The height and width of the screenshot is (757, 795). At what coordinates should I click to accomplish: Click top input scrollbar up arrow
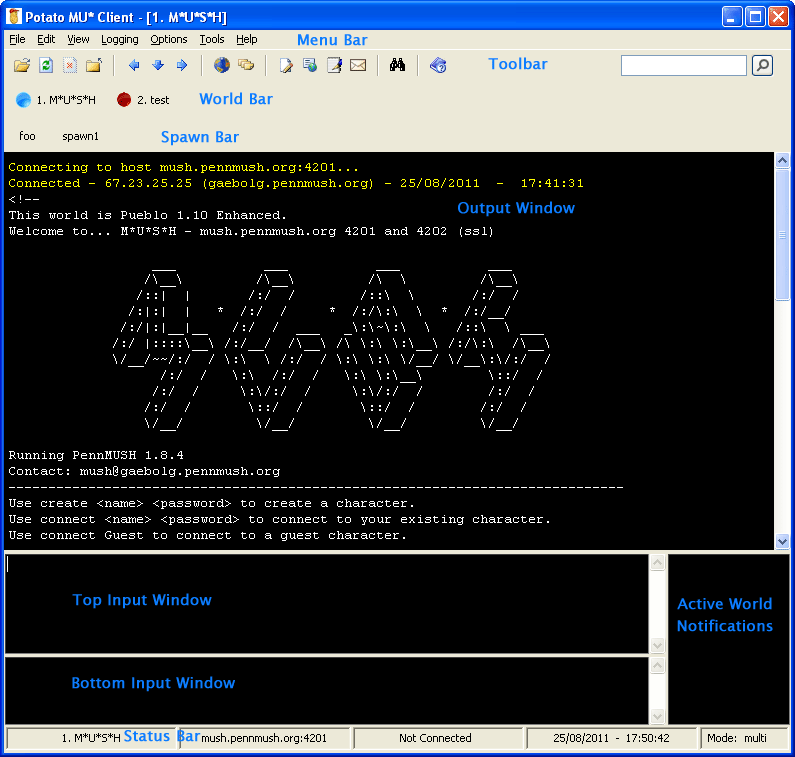657,562
